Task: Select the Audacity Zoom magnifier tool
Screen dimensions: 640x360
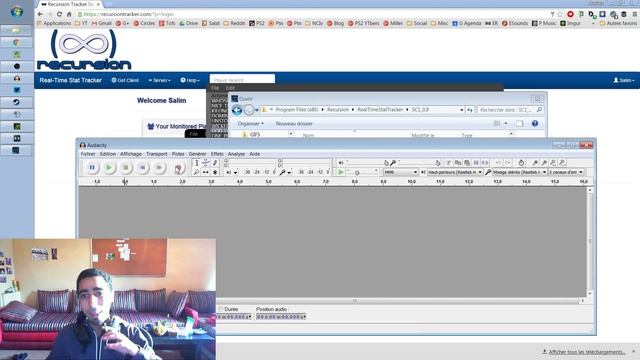Action: click(197, 172)
